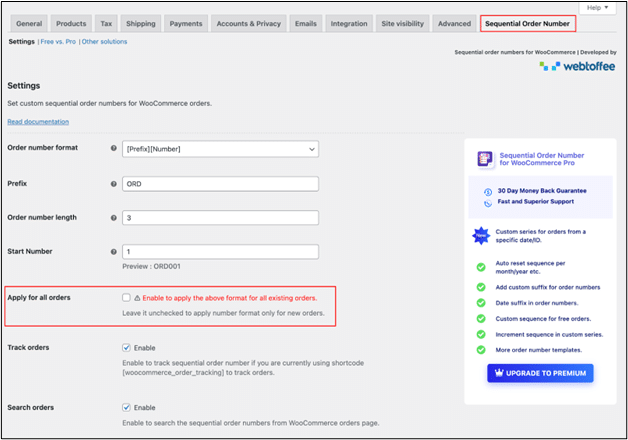Image resolution: width=628 pixels, height=440 pixels.
Task: Expand the Help dropdown
Action: click(597, 8)
